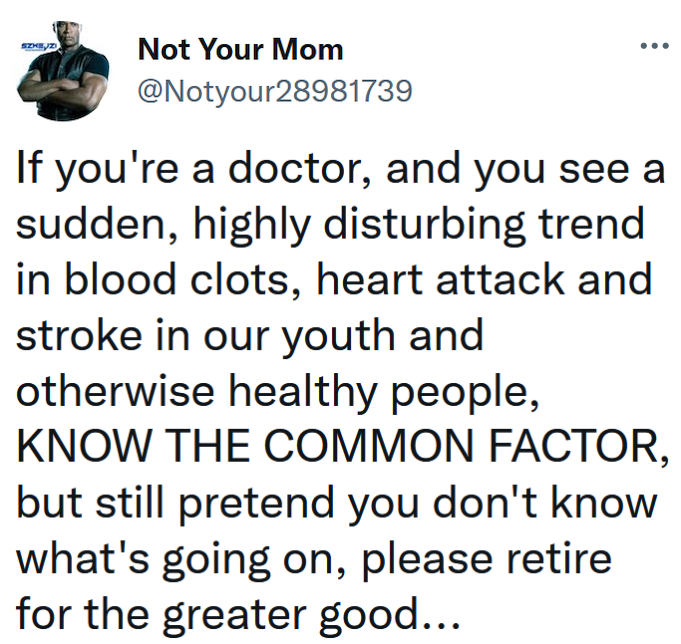Click the Not Your Mom profile avatar
Viewport: 681px width, 644px height.
point(63,70)
